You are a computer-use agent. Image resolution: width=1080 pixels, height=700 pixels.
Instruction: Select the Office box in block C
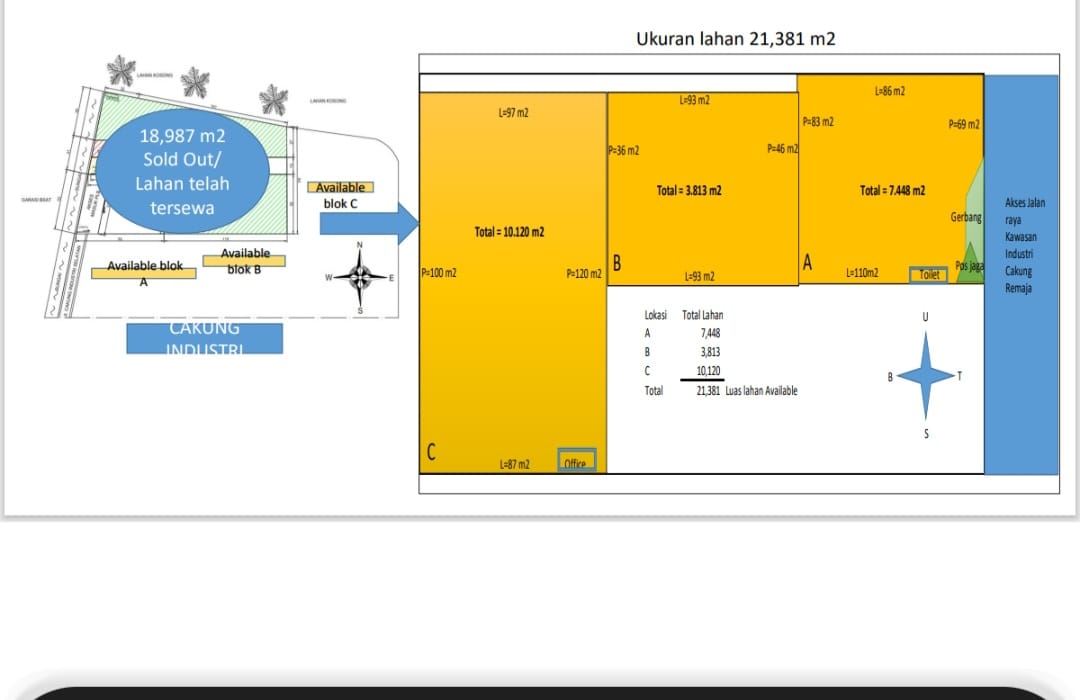coord(576,461)
